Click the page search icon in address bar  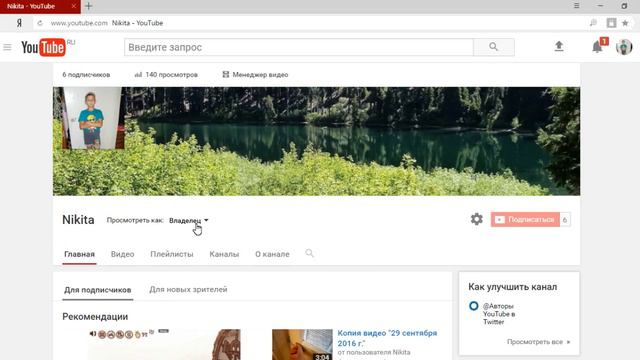click(x=593, y=23)
